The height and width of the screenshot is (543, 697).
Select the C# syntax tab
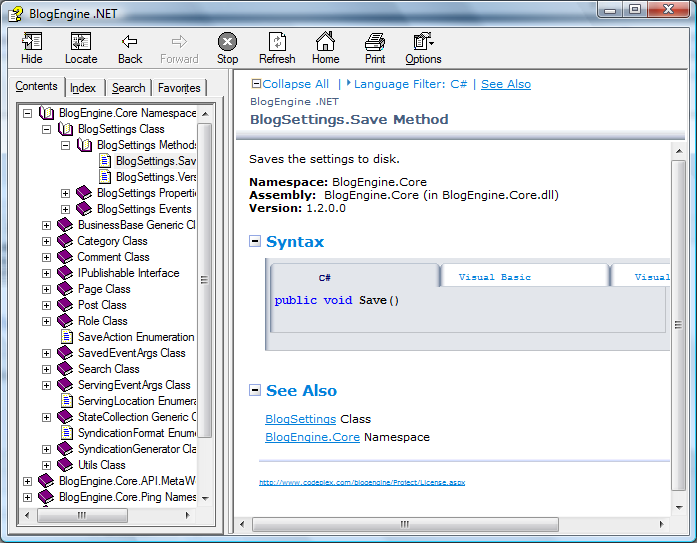tap(355, 276)
